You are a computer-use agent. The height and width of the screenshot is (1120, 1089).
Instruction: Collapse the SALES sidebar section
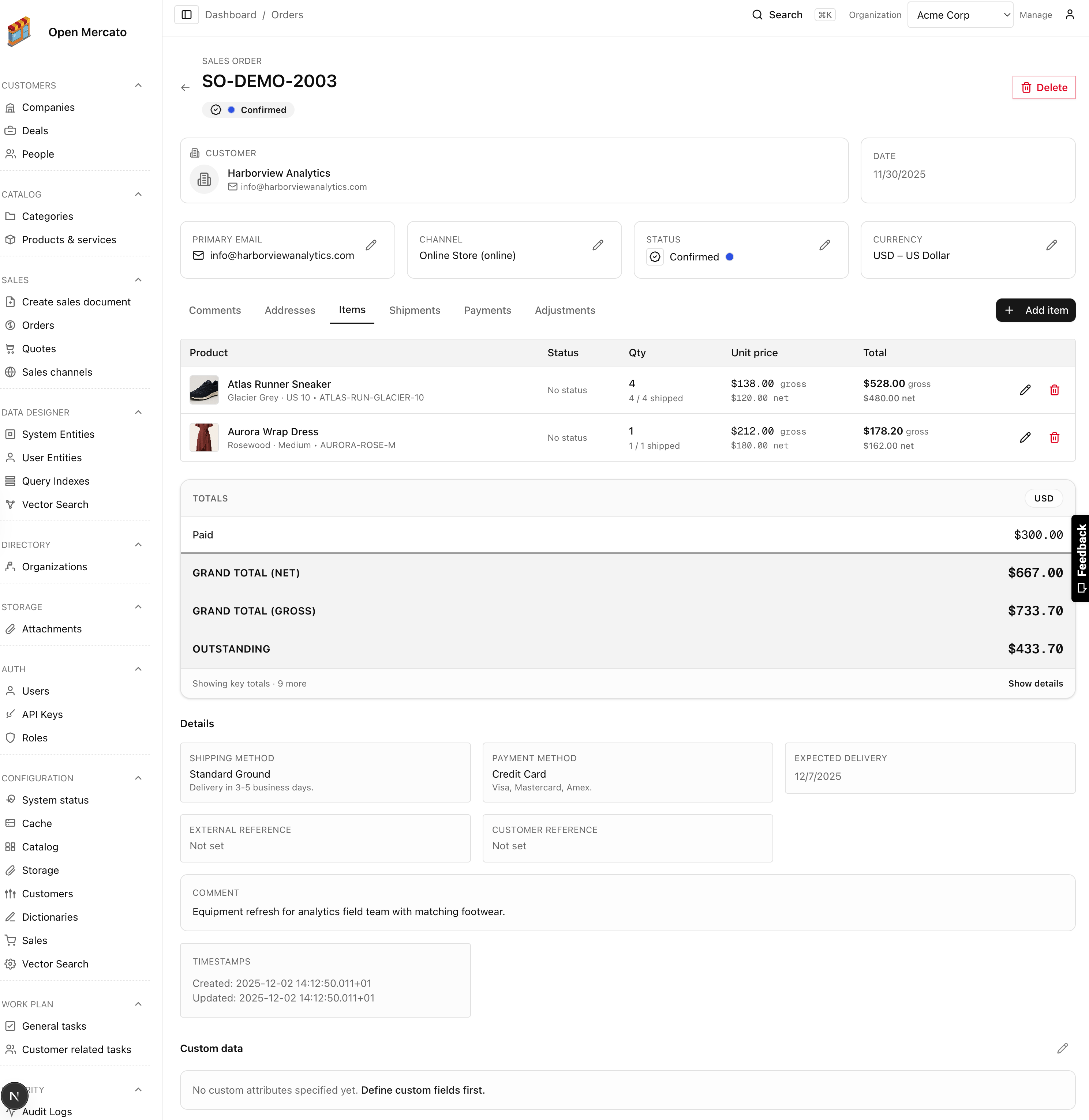coord(138,279)
